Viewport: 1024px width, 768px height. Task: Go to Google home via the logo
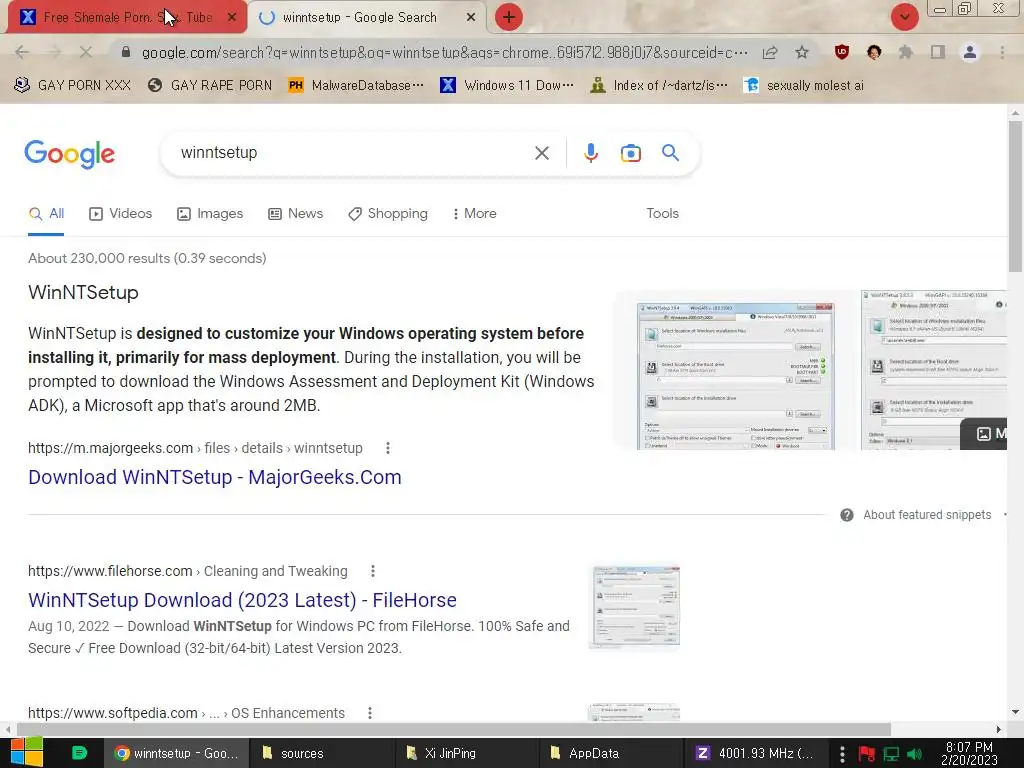point(69,154)
